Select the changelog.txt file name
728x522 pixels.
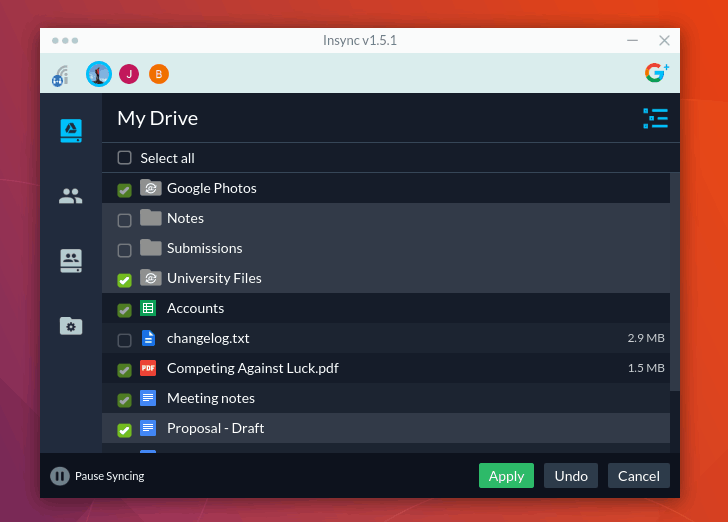(x=208, y=338)
